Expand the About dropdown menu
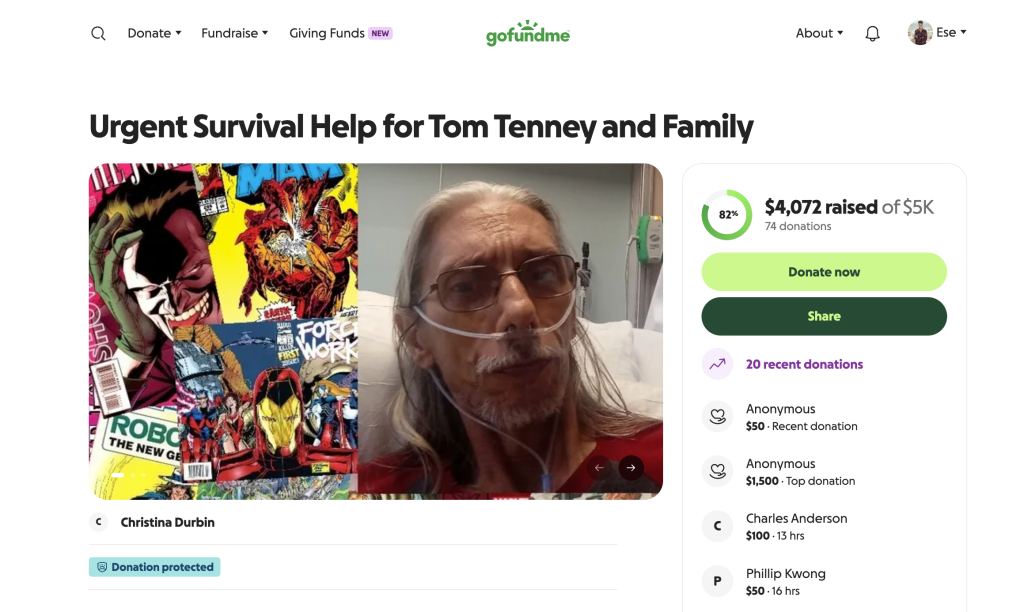This screenshot has width=1024, height=612. coord(819,33)
